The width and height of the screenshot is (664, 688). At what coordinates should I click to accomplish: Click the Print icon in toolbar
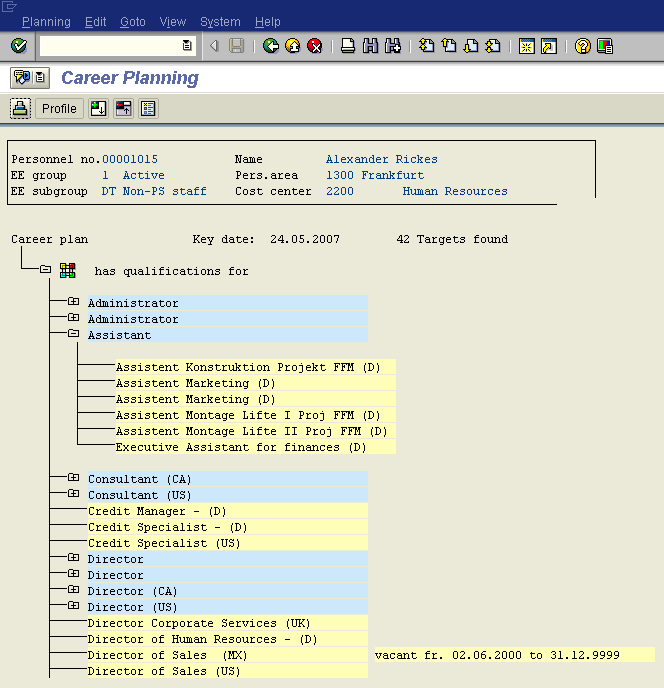(x=348, y=46)
